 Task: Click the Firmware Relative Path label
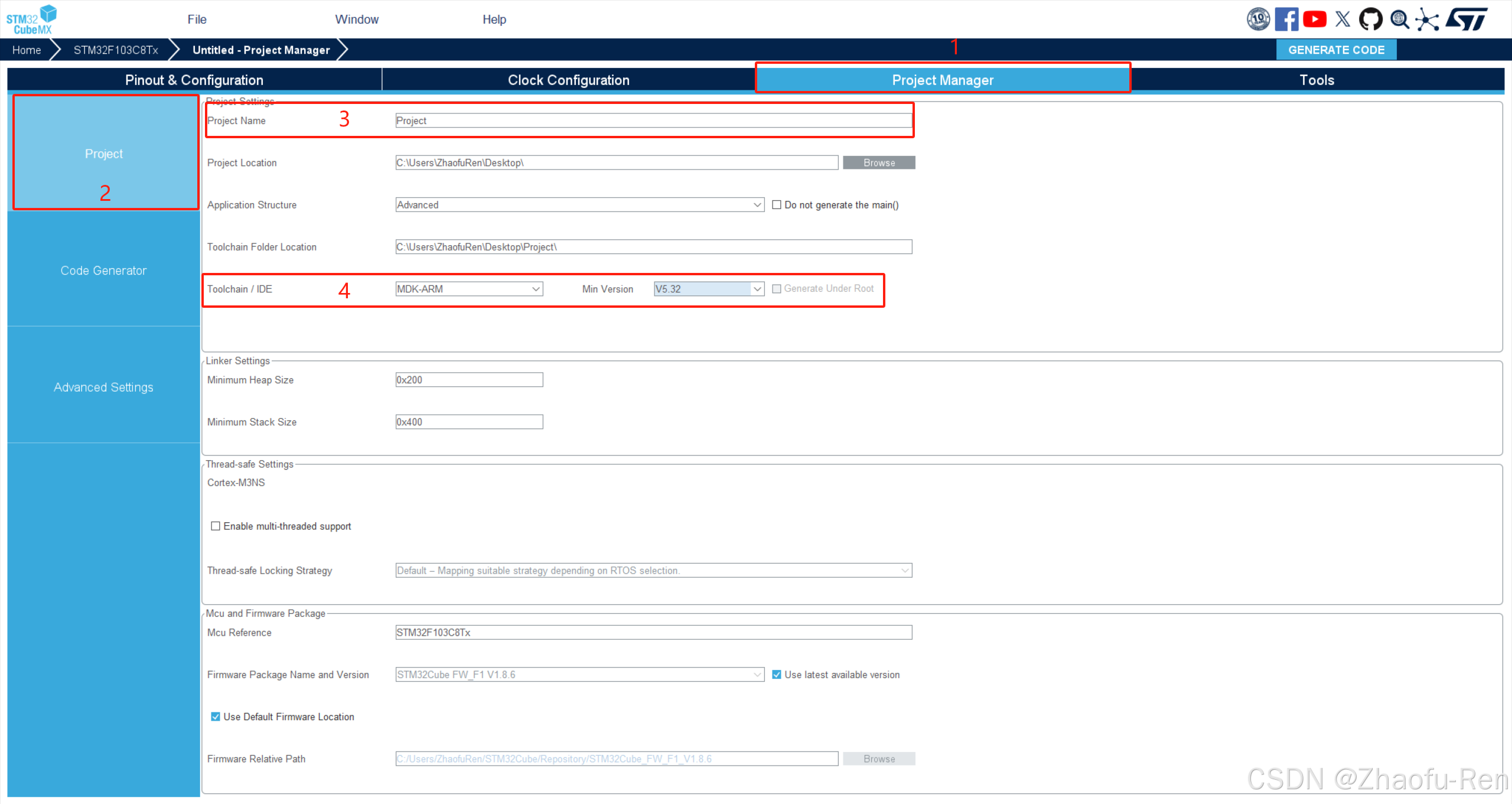tap(256, 759)
